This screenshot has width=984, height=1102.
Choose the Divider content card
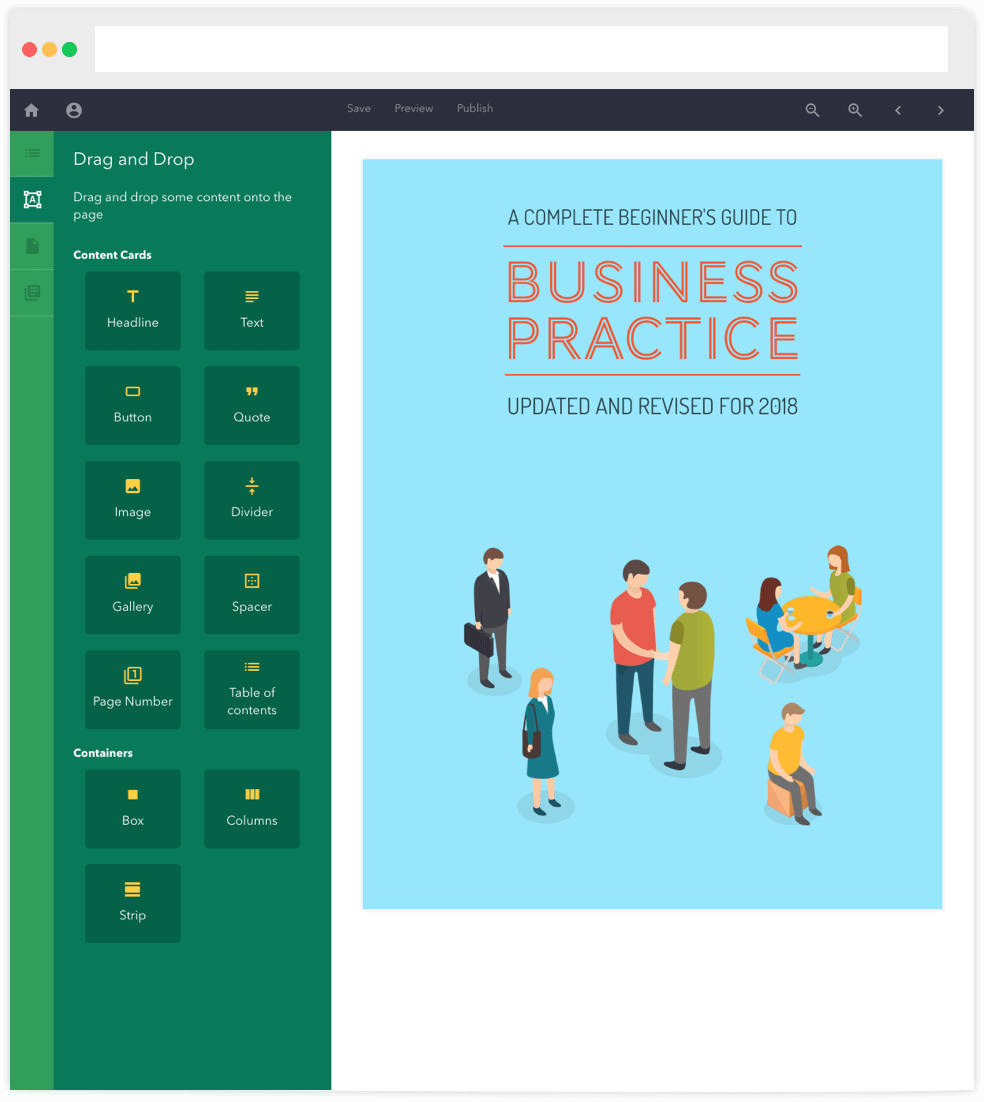pyautogui.click(x=252, y=500)
